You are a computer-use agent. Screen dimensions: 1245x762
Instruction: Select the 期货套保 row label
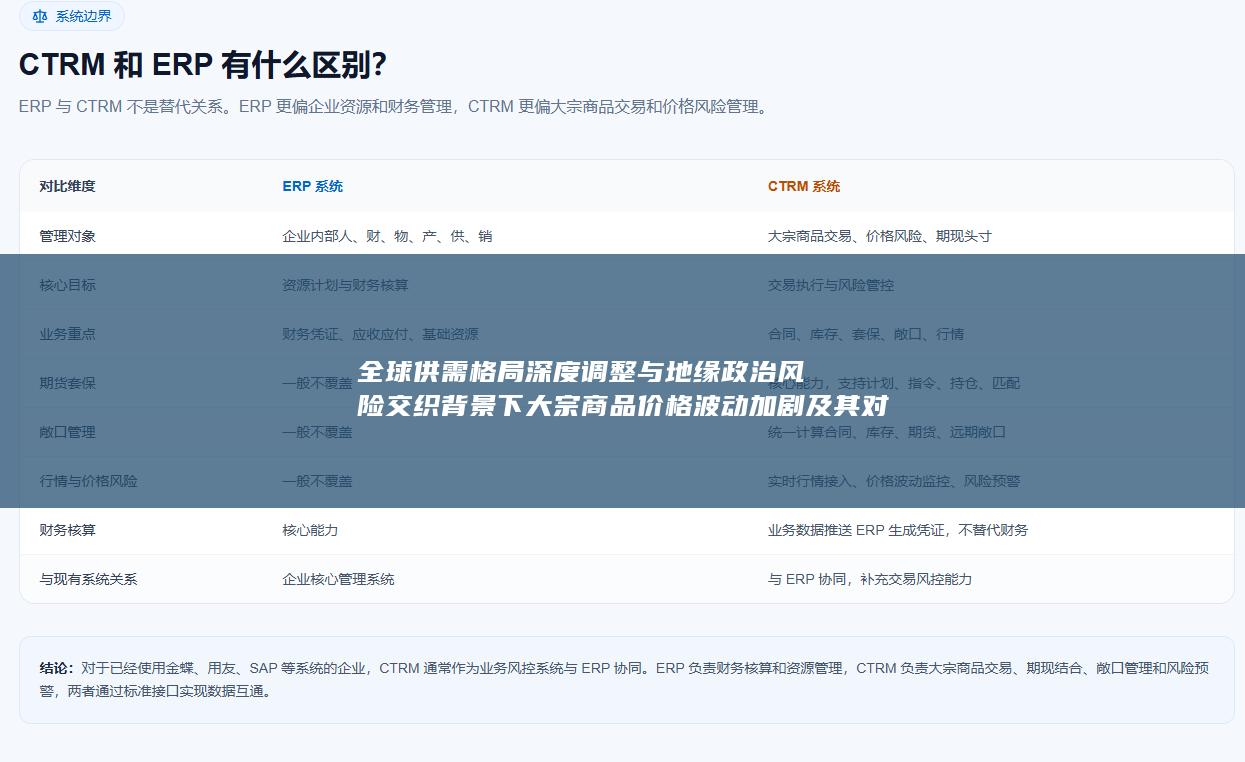68,383
